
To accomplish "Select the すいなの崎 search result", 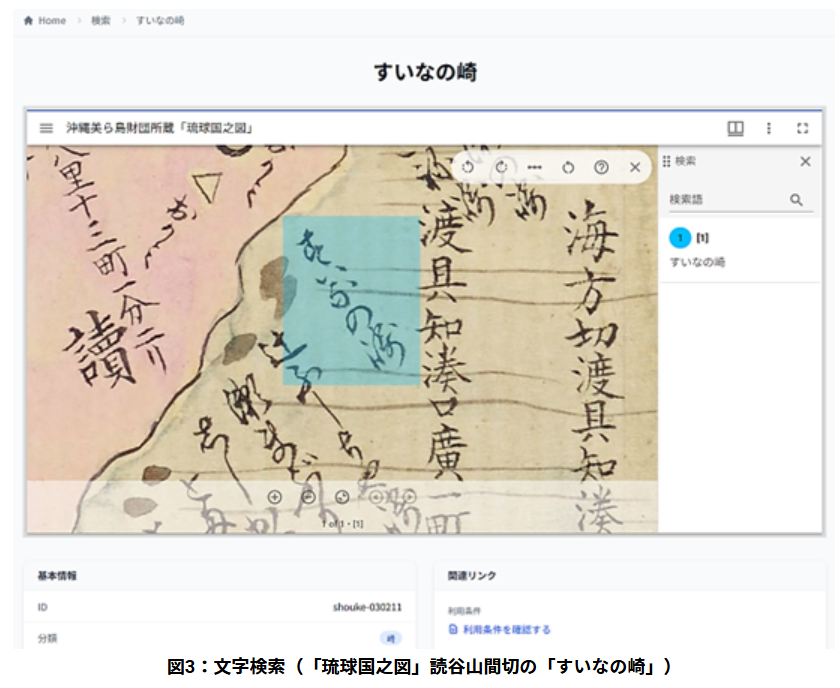I will tap(697, 261).
